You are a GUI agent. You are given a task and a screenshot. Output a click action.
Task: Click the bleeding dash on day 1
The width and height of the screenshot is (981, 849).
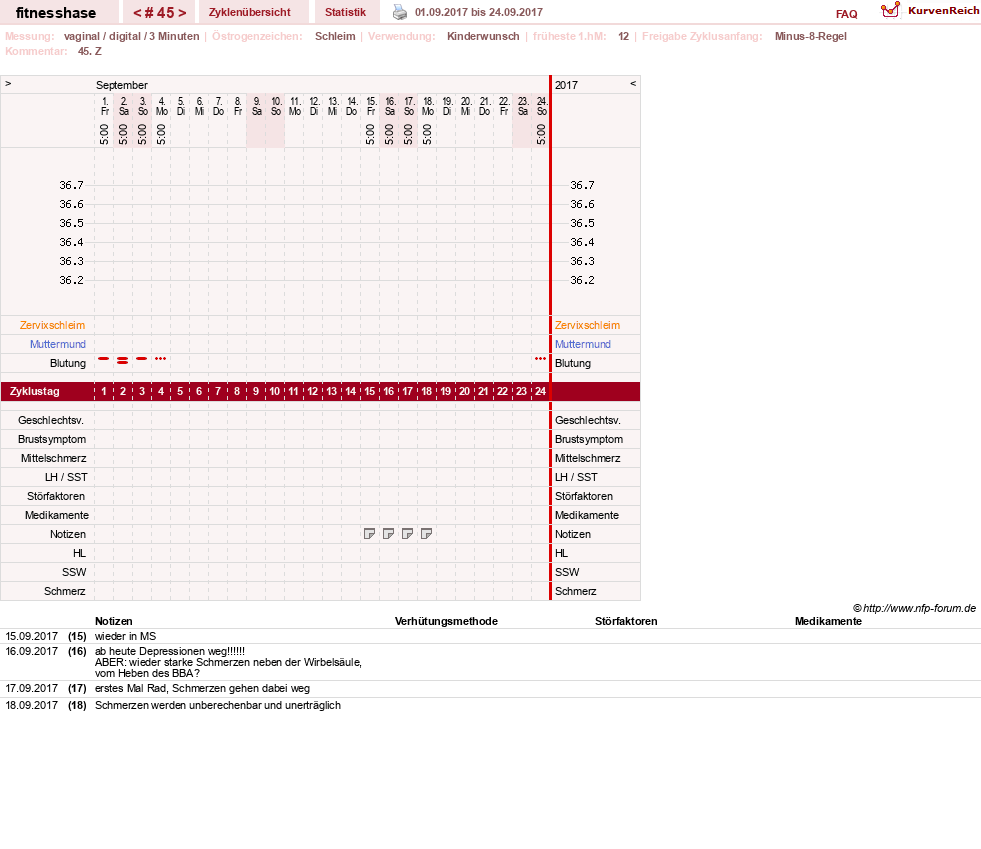click(x=104, y=358)
